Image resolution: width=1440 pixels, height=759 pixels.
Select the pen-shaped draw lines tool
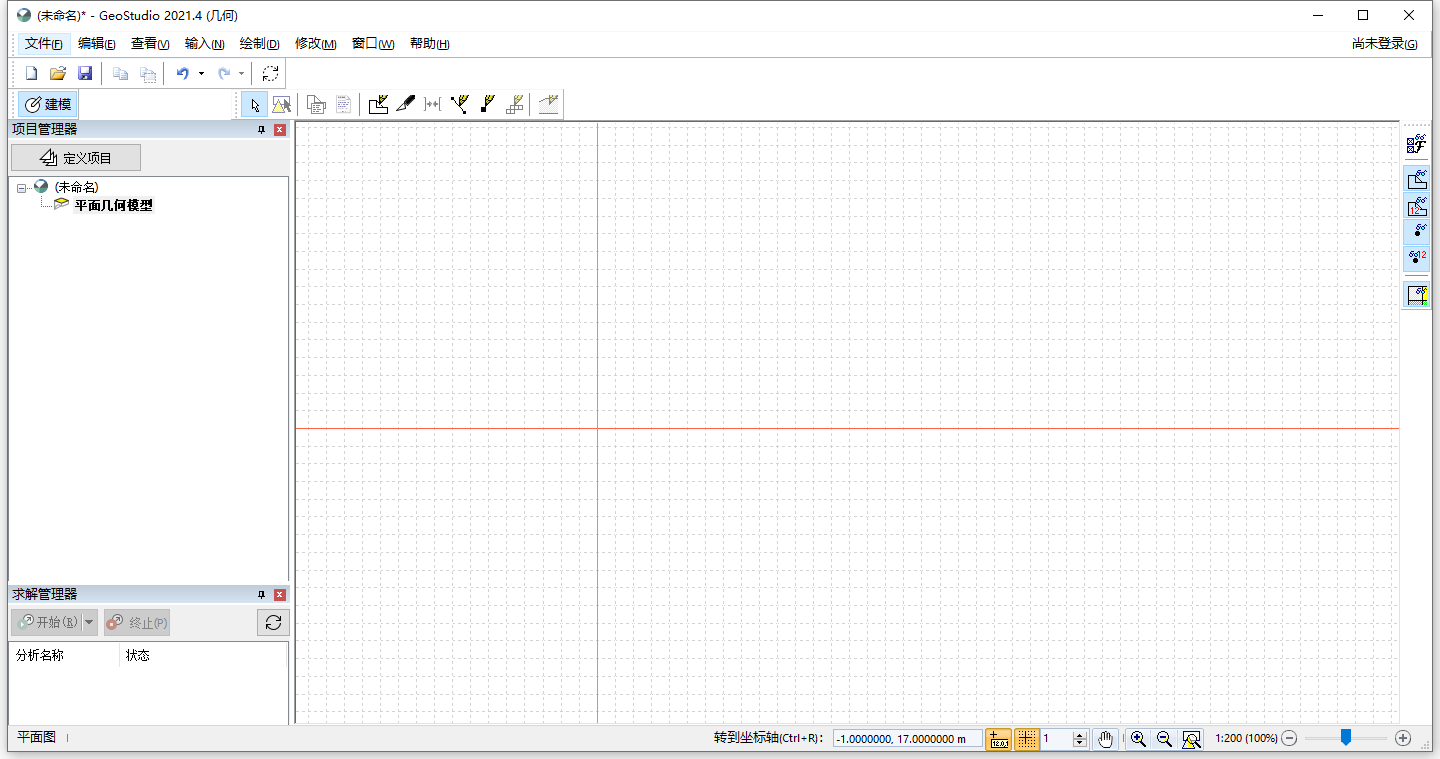click(x=405, y=105)
